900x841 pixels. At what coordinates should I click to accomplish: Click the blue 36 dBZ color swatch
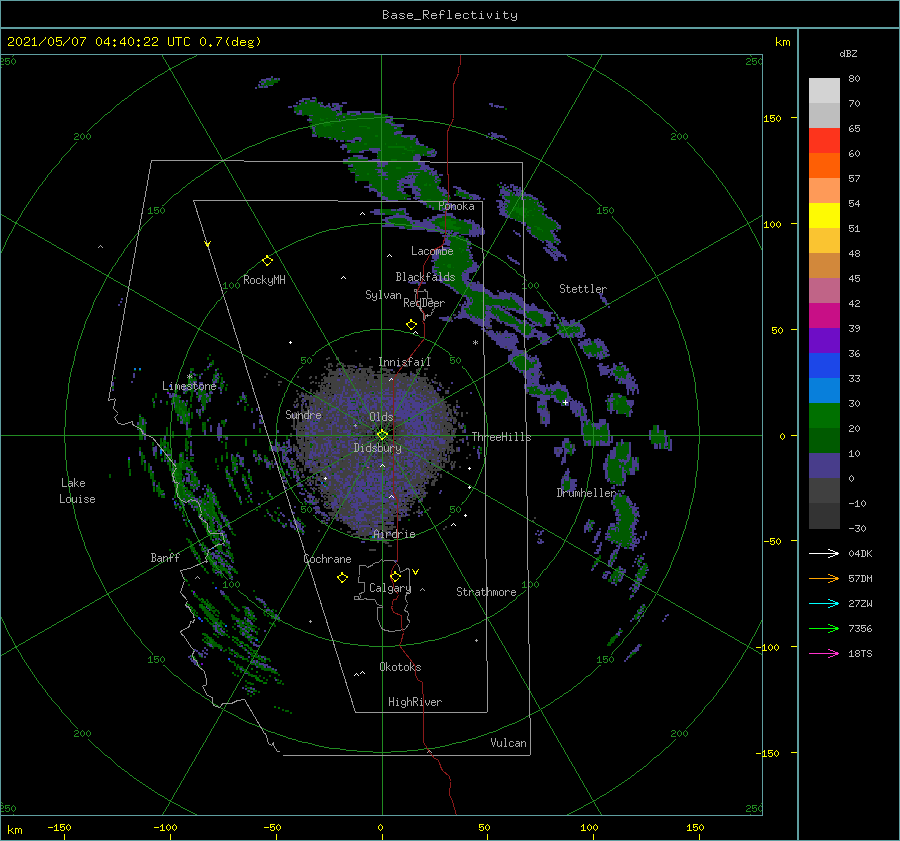point(824,366)
